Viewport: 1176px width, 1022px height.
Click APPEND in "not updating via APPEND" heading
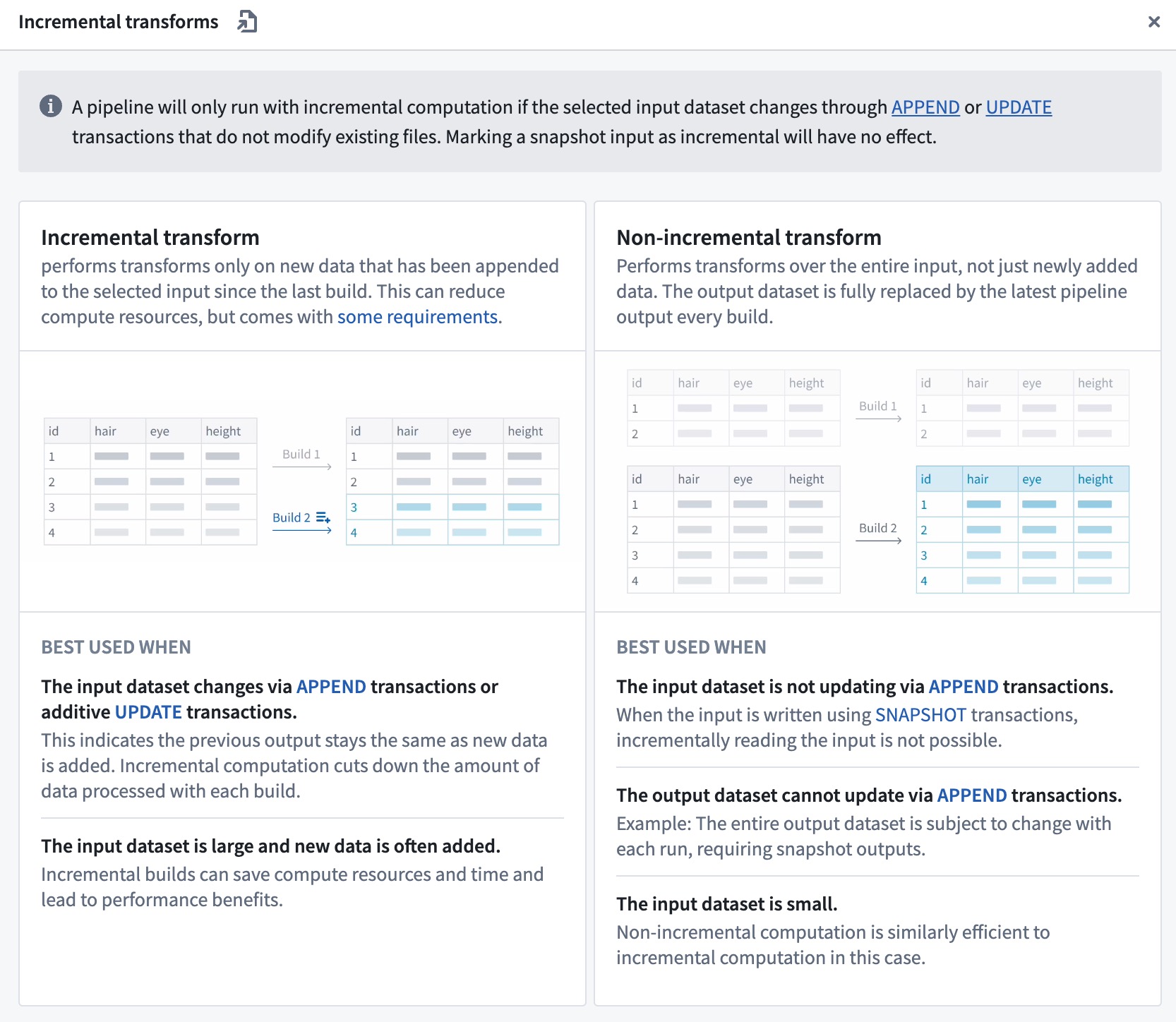[x=963, y=687]
